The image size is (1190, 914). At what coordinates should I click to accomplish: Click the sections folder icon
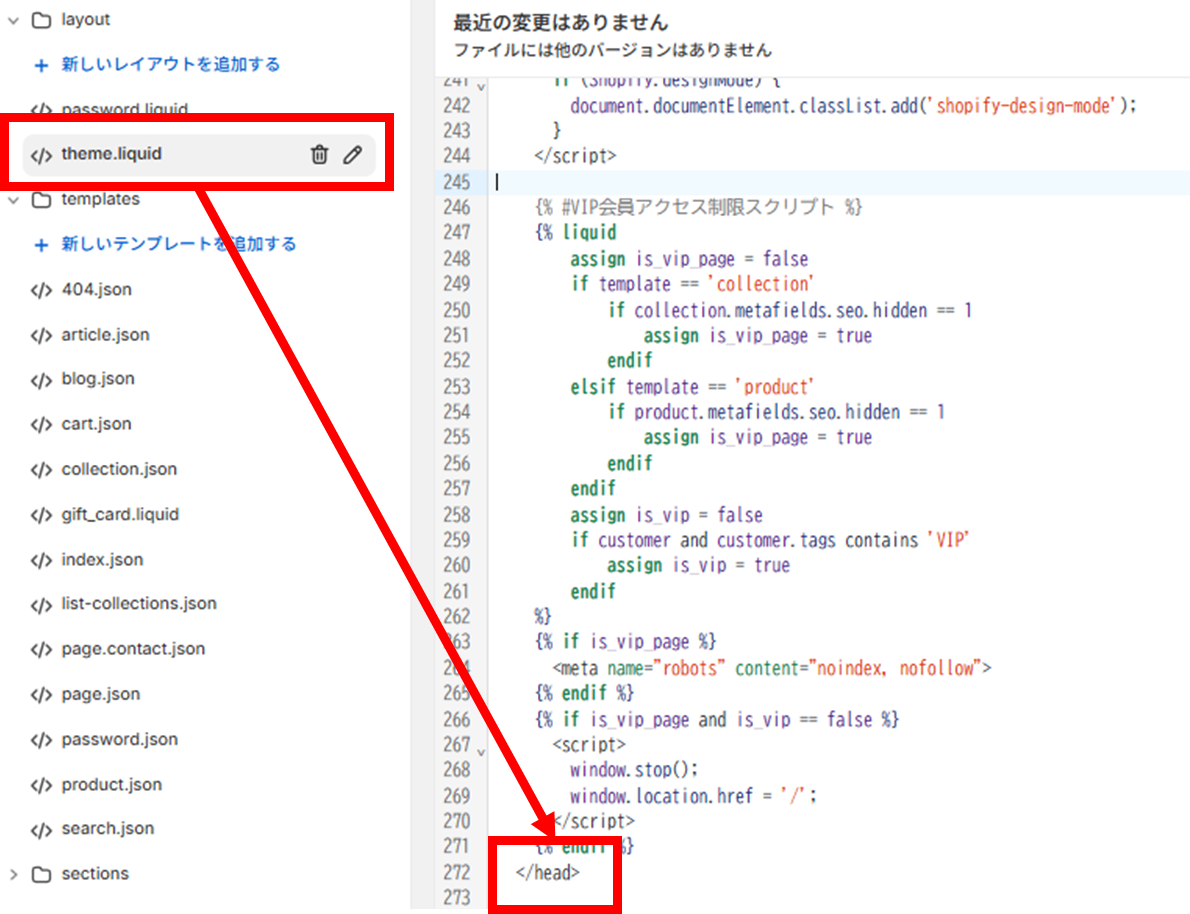pyautogui.click(x=41, y=875)
